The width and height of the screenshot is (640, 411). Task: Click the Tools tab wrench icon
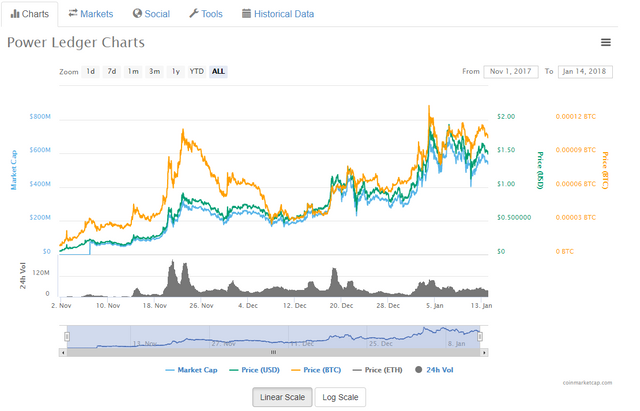tap(193, 13)
